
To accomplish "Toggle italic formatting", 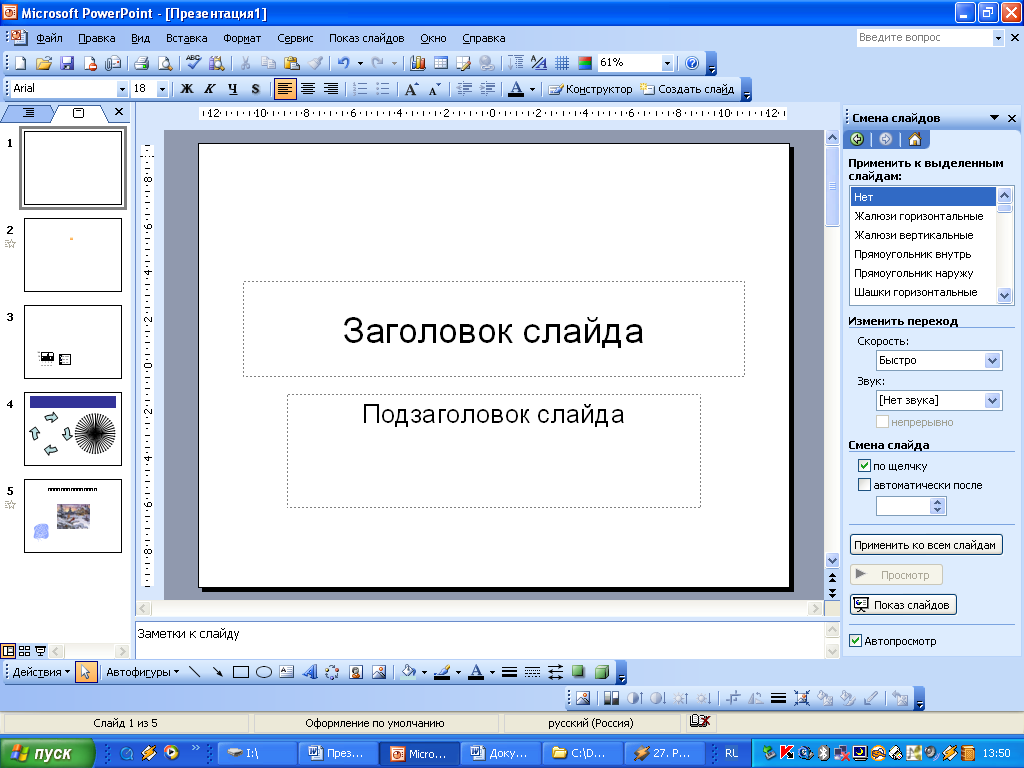I will [210, 89].
